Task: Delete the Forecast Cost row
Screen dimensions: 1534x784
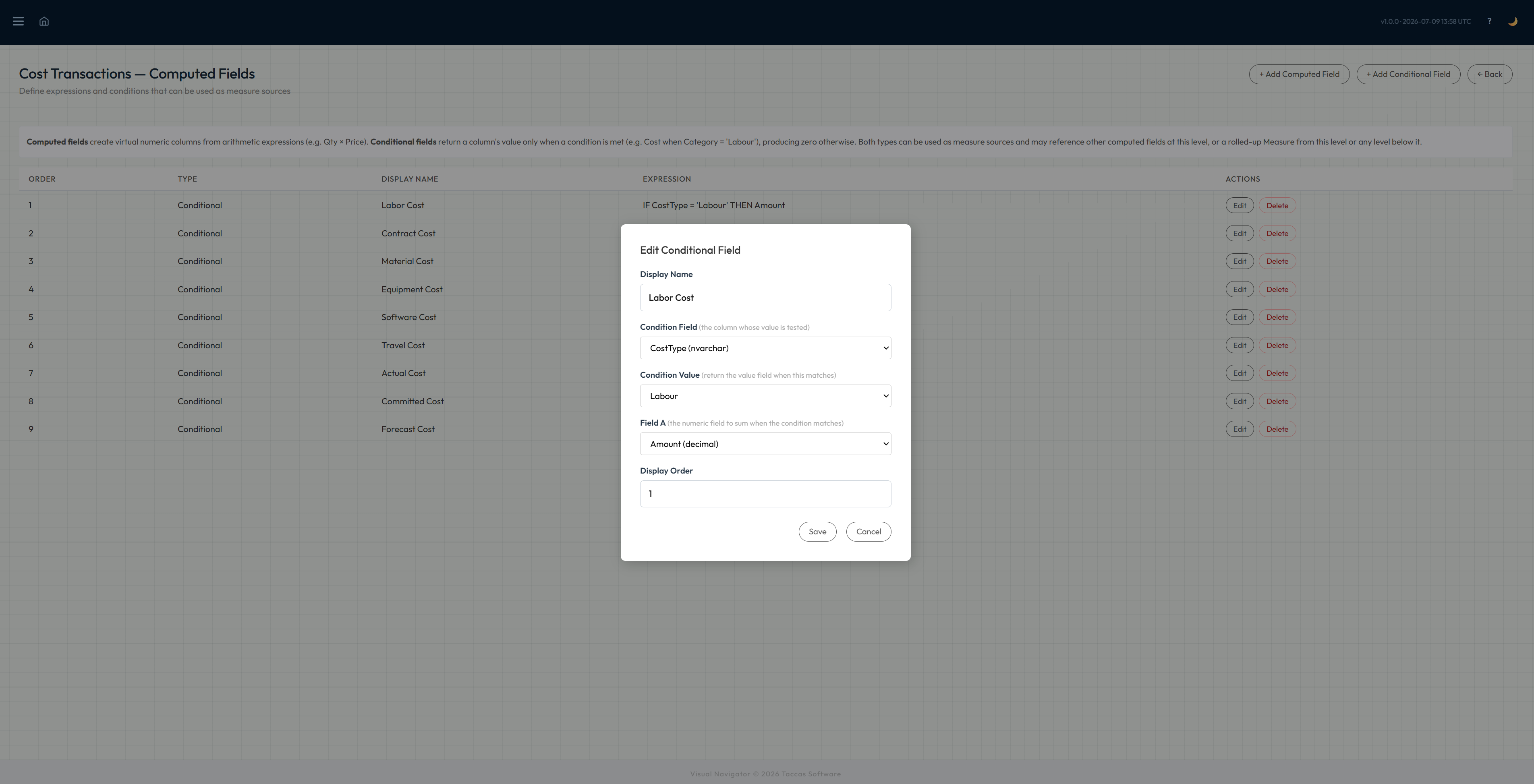Action: pyautogui.click(x=1277, y=429)
